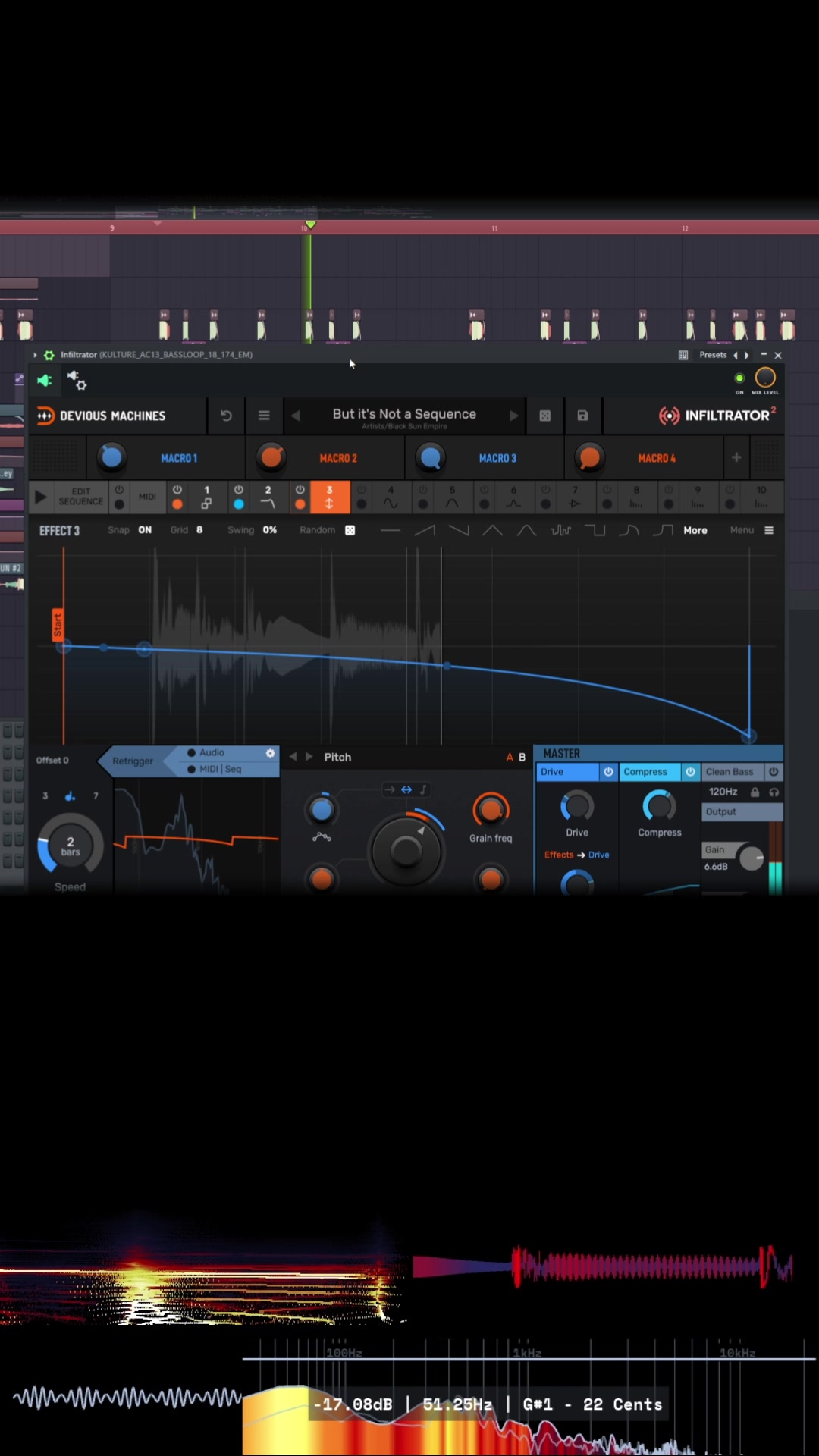Click the green plug icon in wrapper toolbar
819x1456 pixels.
45,380
